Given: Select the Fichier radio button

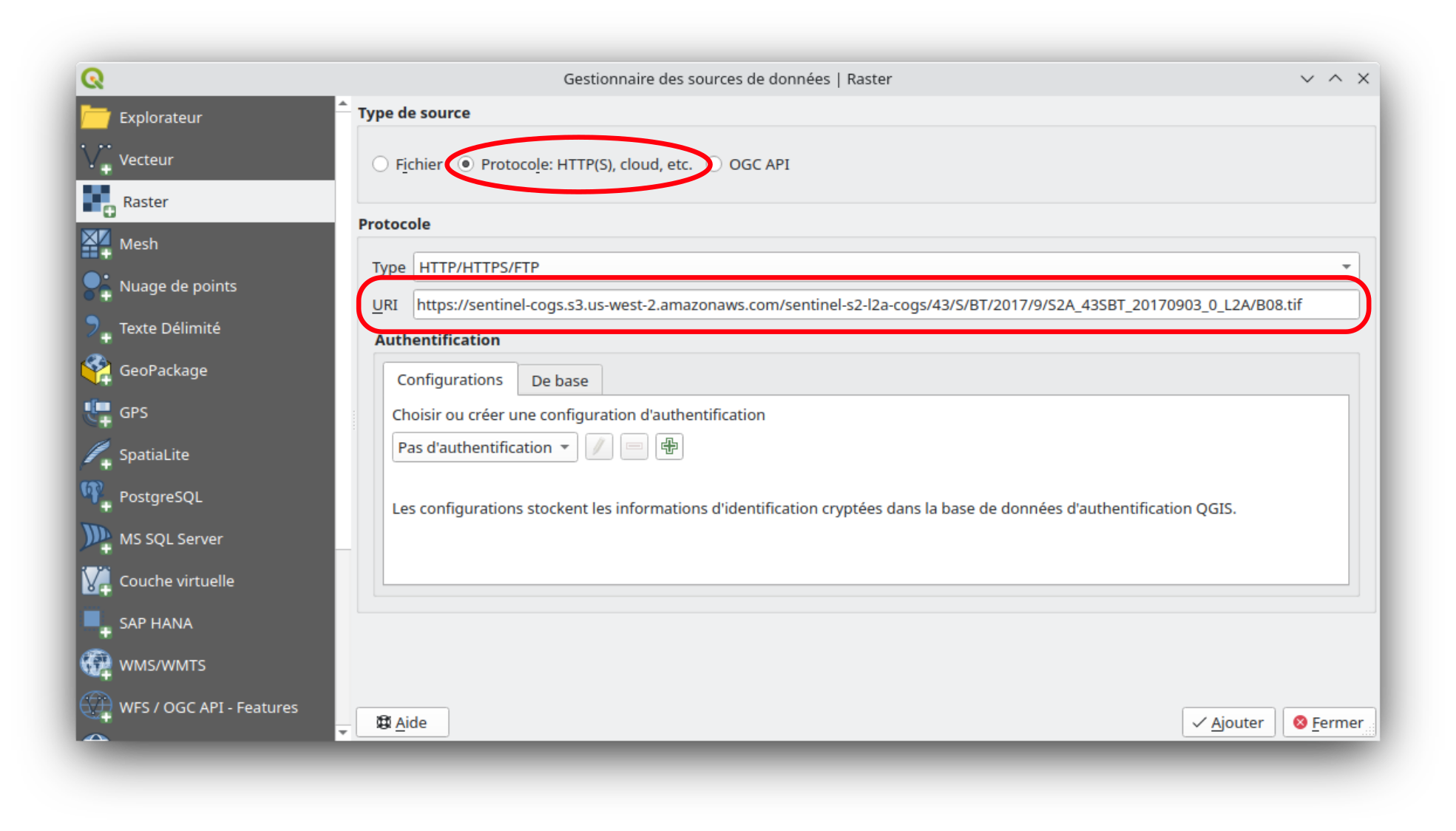Looking at the screenshot, I should 380,164.
